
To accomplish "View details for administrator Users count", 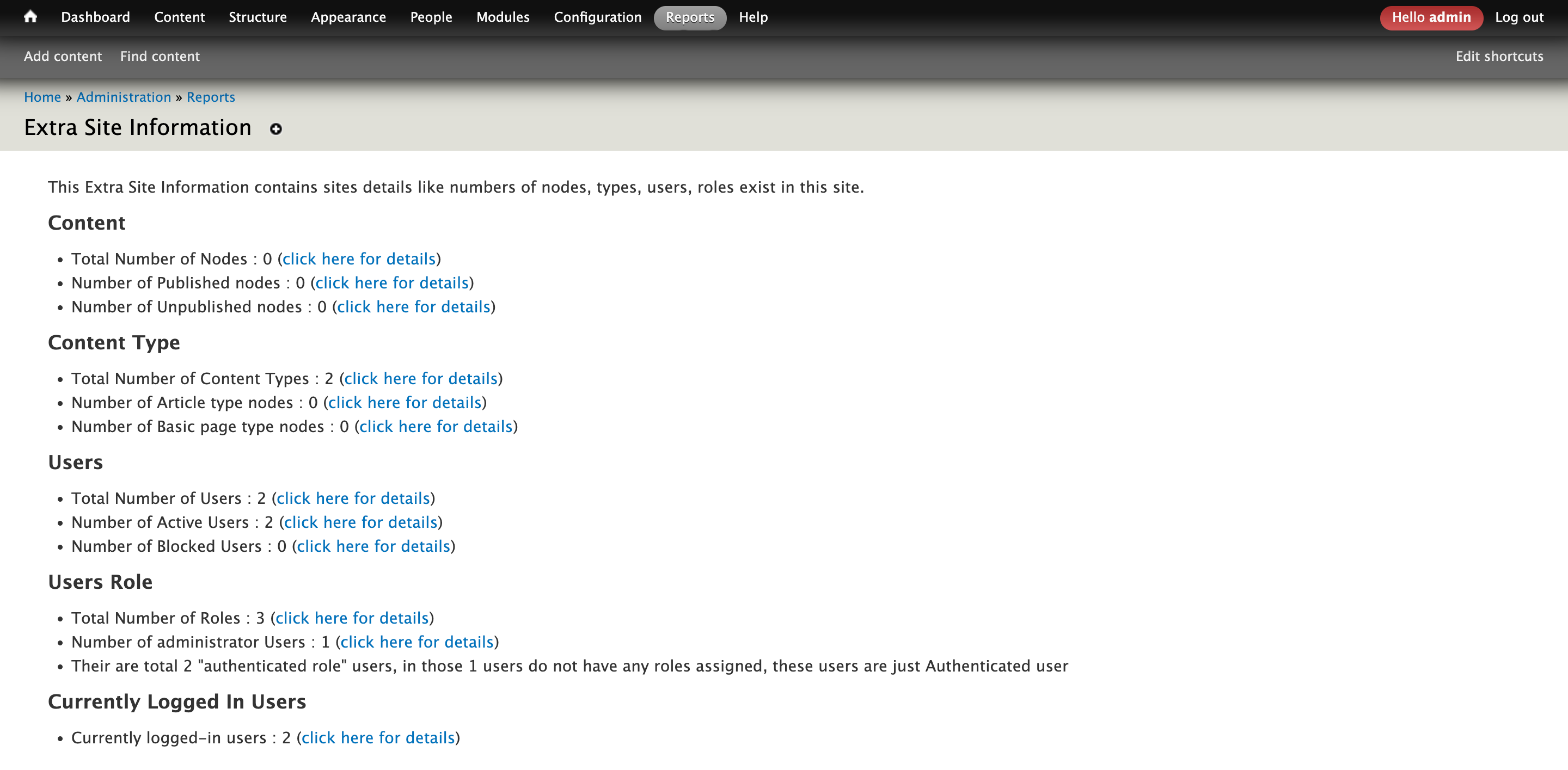I will click(416, 642).
